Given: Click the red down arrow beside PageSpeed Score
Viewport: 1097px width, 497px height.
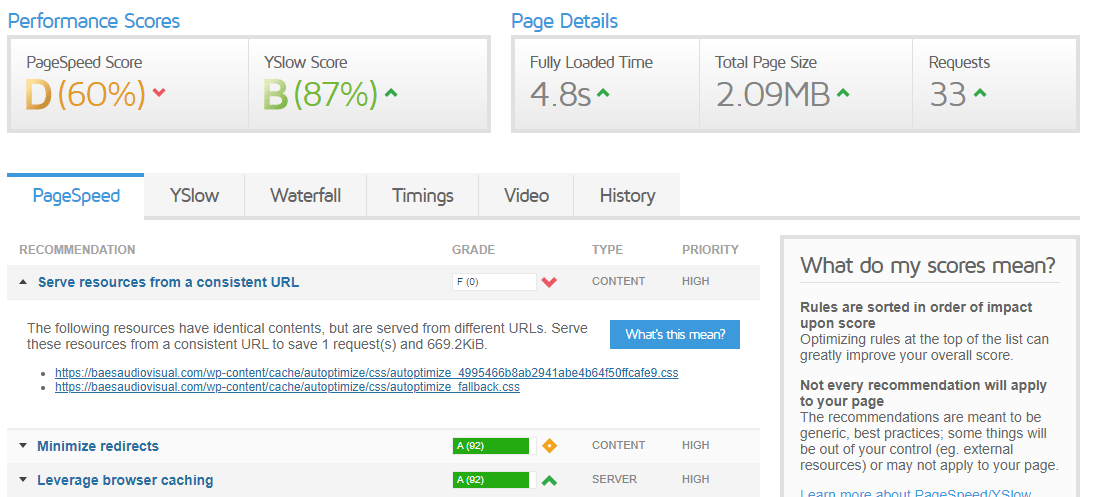Looking at the screenshot, I should [x=159, y=92].
